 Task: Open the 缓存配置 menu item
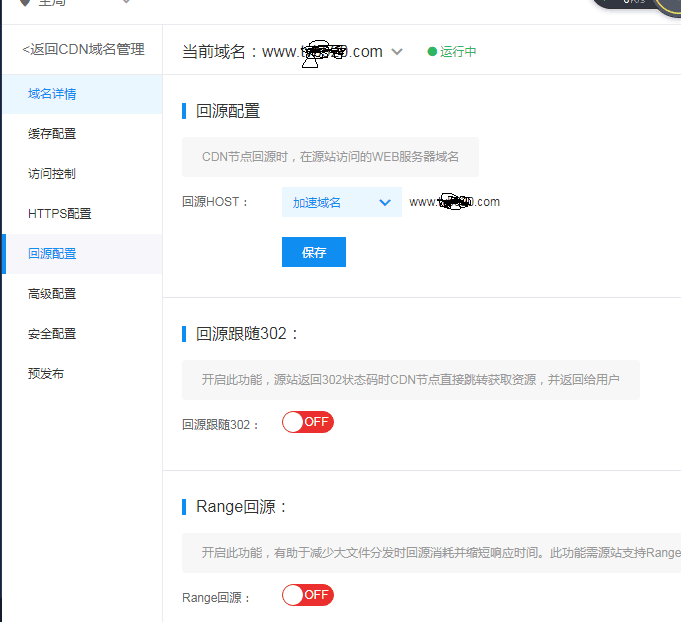click(x=83, y=134)
